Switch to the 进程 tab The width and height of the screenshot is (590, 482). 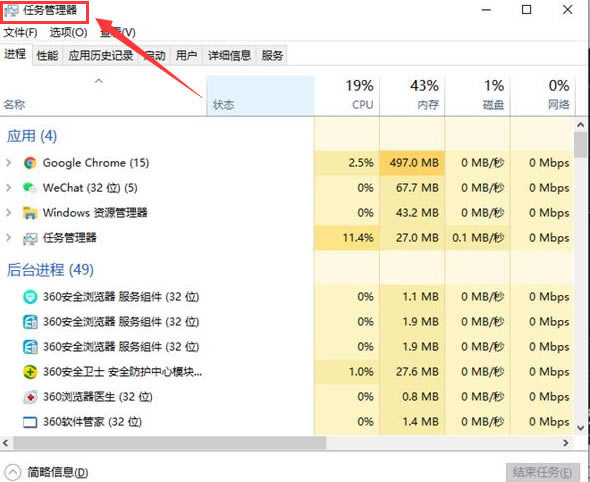(15, 55)
